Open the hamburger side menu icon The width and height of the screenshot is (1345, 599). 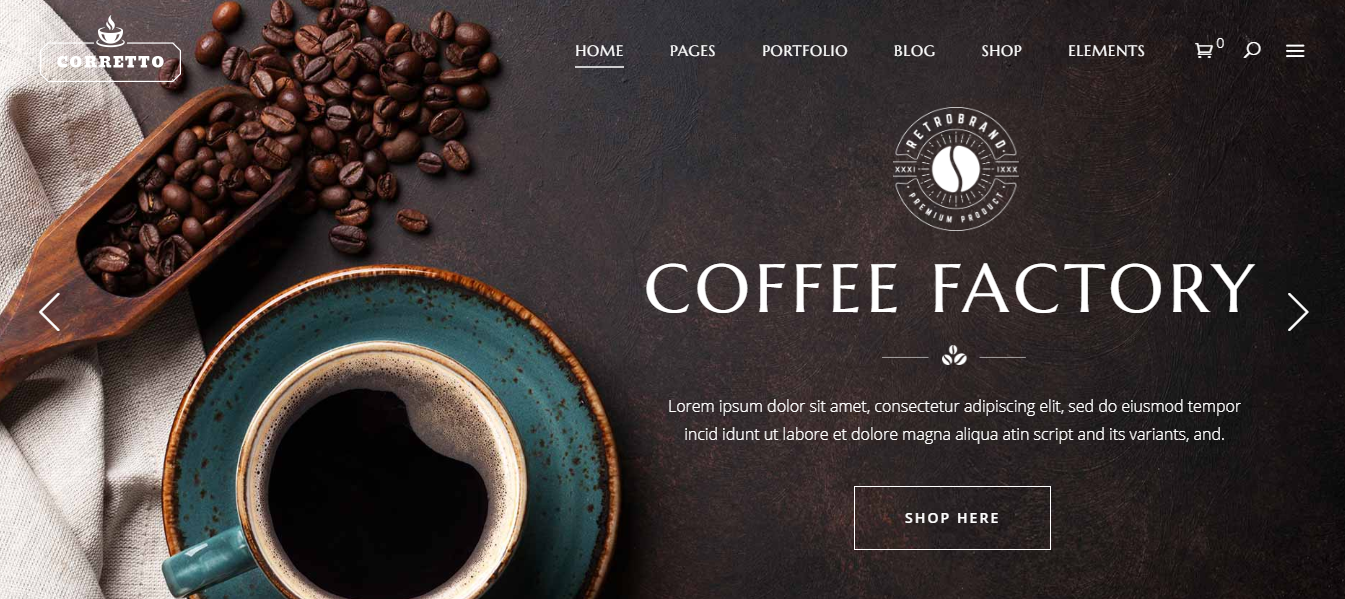[x=1295, y=51]
